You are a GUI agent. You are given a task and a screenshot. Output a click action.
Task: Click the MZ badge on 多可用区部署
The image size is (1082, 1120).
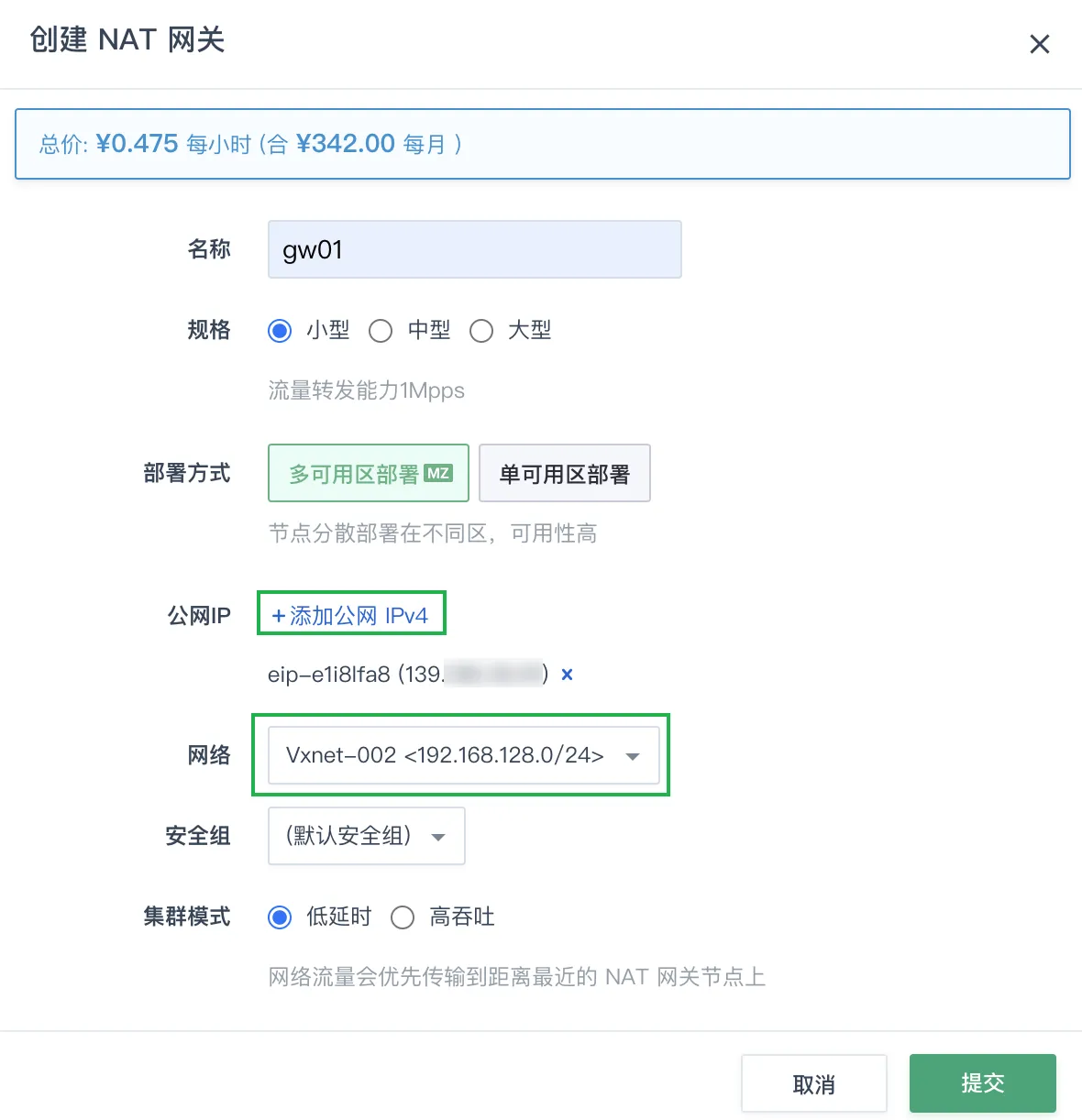point(438,473)
